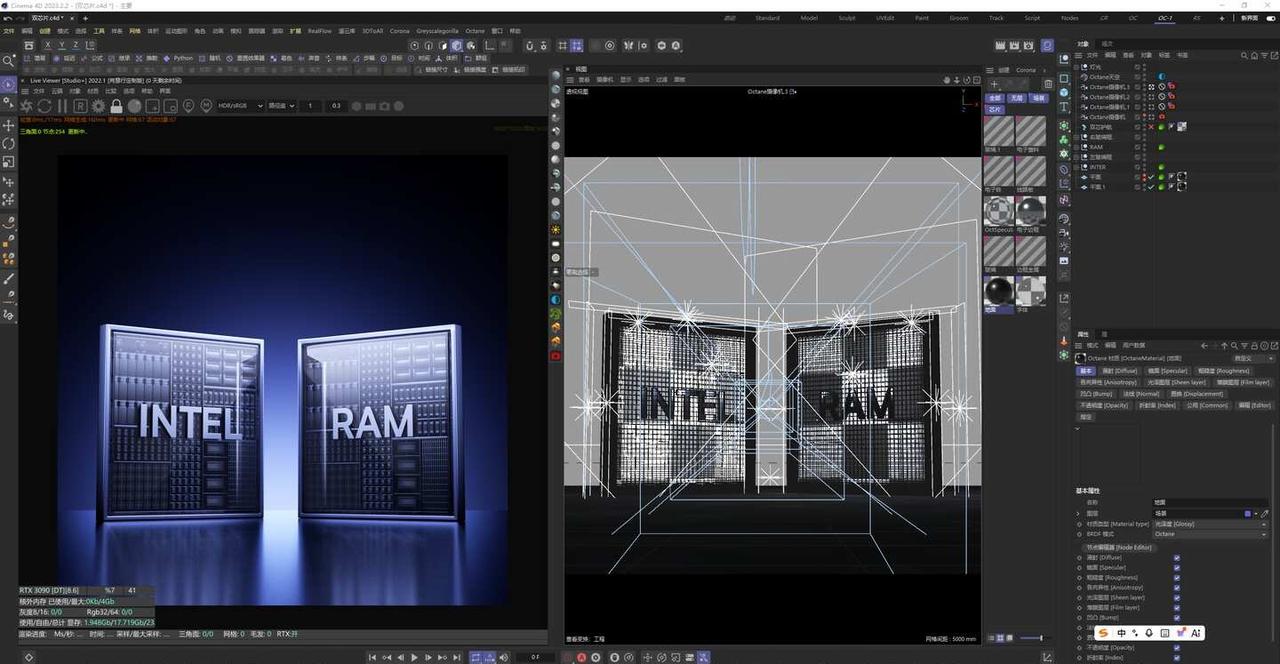Open Material type Glossy dropdown
1280x664 pixels.
click(1210, 524)
